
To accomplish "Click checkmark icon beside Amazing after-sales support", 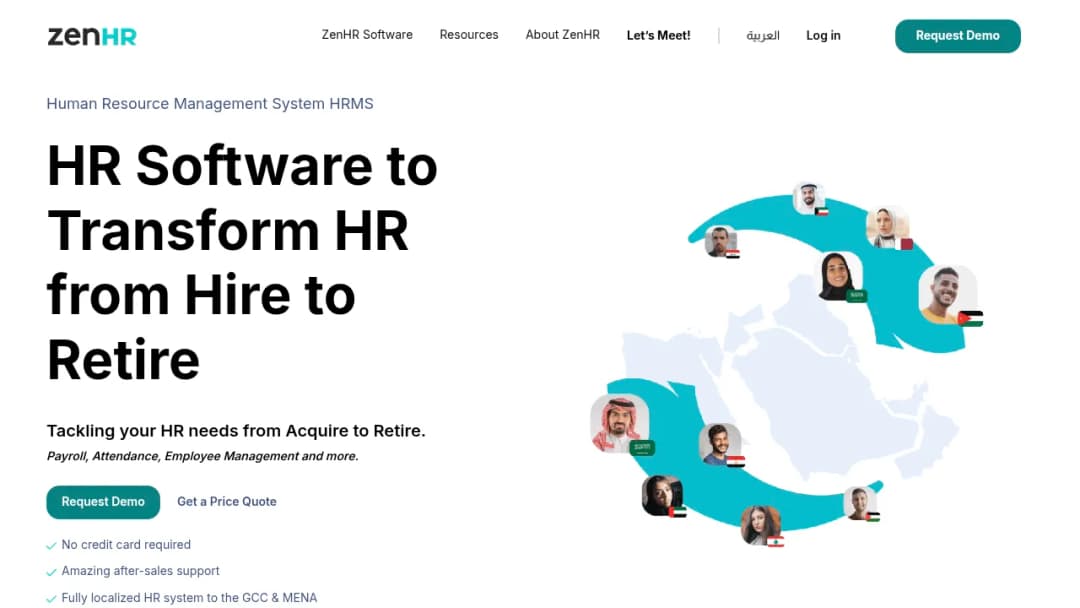I will point(51,572).
